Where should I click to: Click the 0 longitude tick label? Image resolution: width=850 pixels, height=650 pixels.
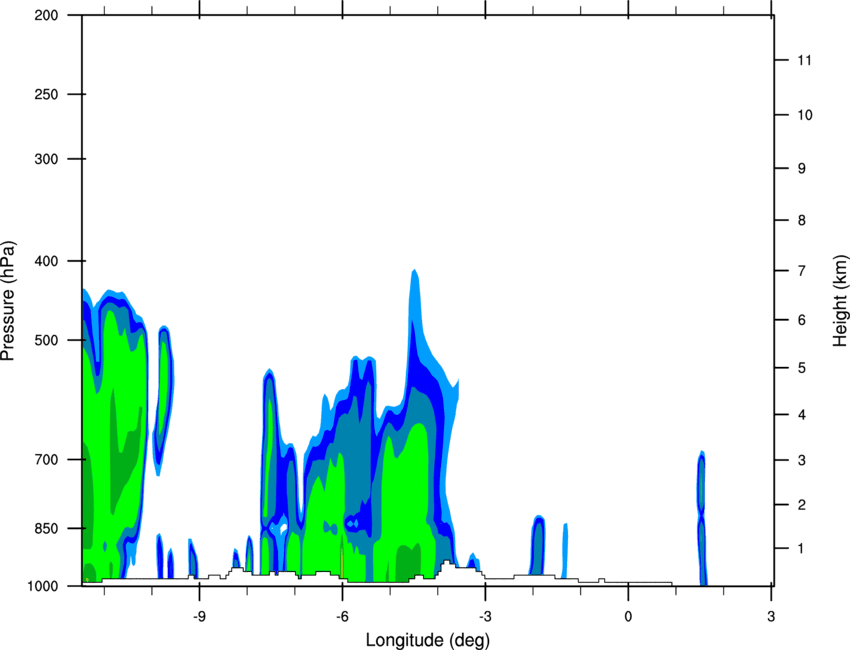point(628,617)
